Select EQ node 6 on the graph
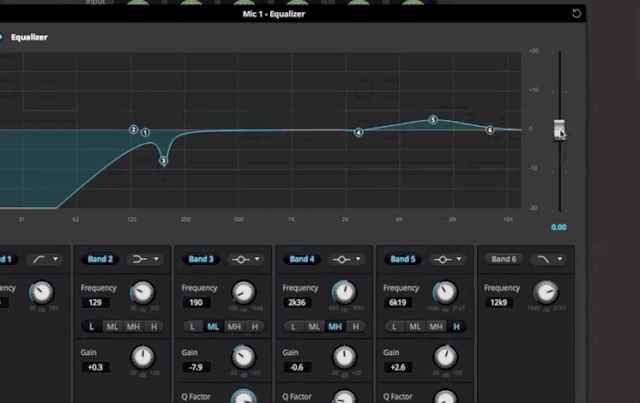The height and width of the screenshot is (403, 640). click(x=490, y=130)
